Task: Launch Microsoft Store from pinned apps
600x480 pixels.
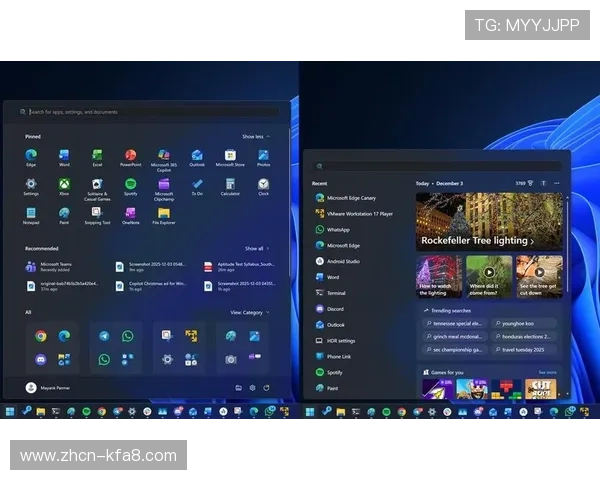Action: click(230, 156)
